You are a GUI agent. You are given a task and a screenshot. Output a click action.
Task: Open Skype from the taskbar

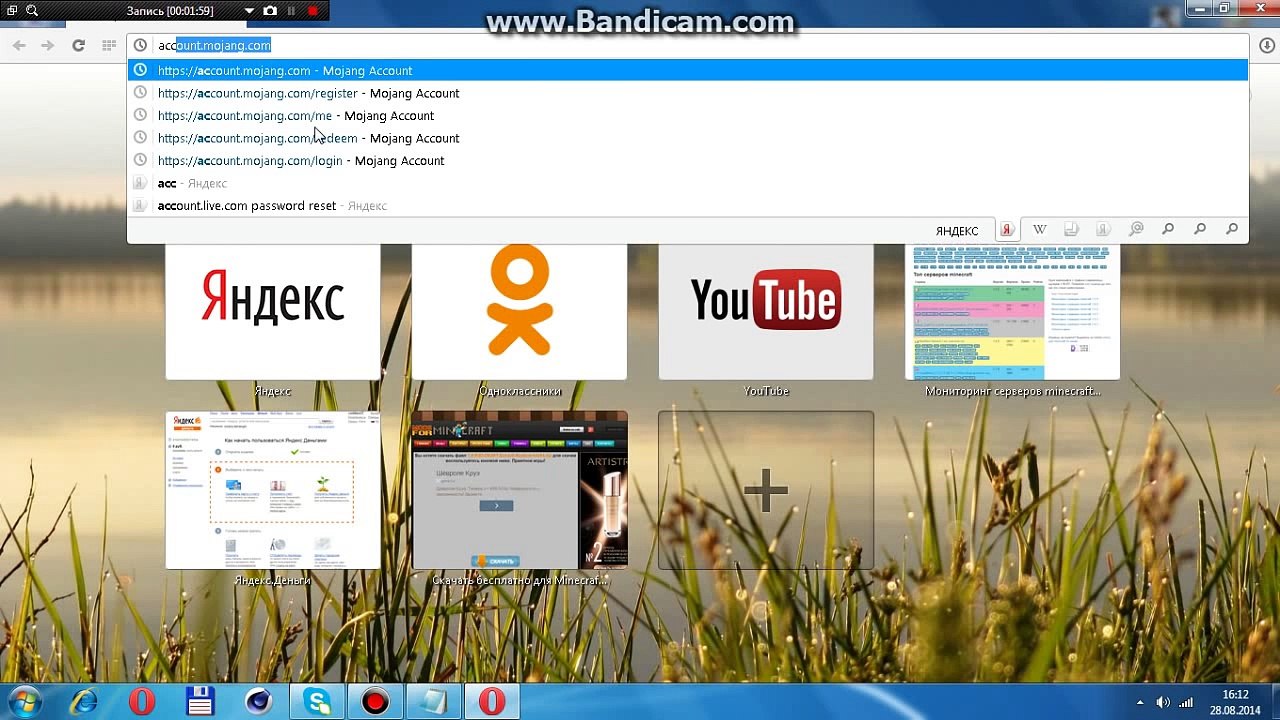click(x=317, y=702)
